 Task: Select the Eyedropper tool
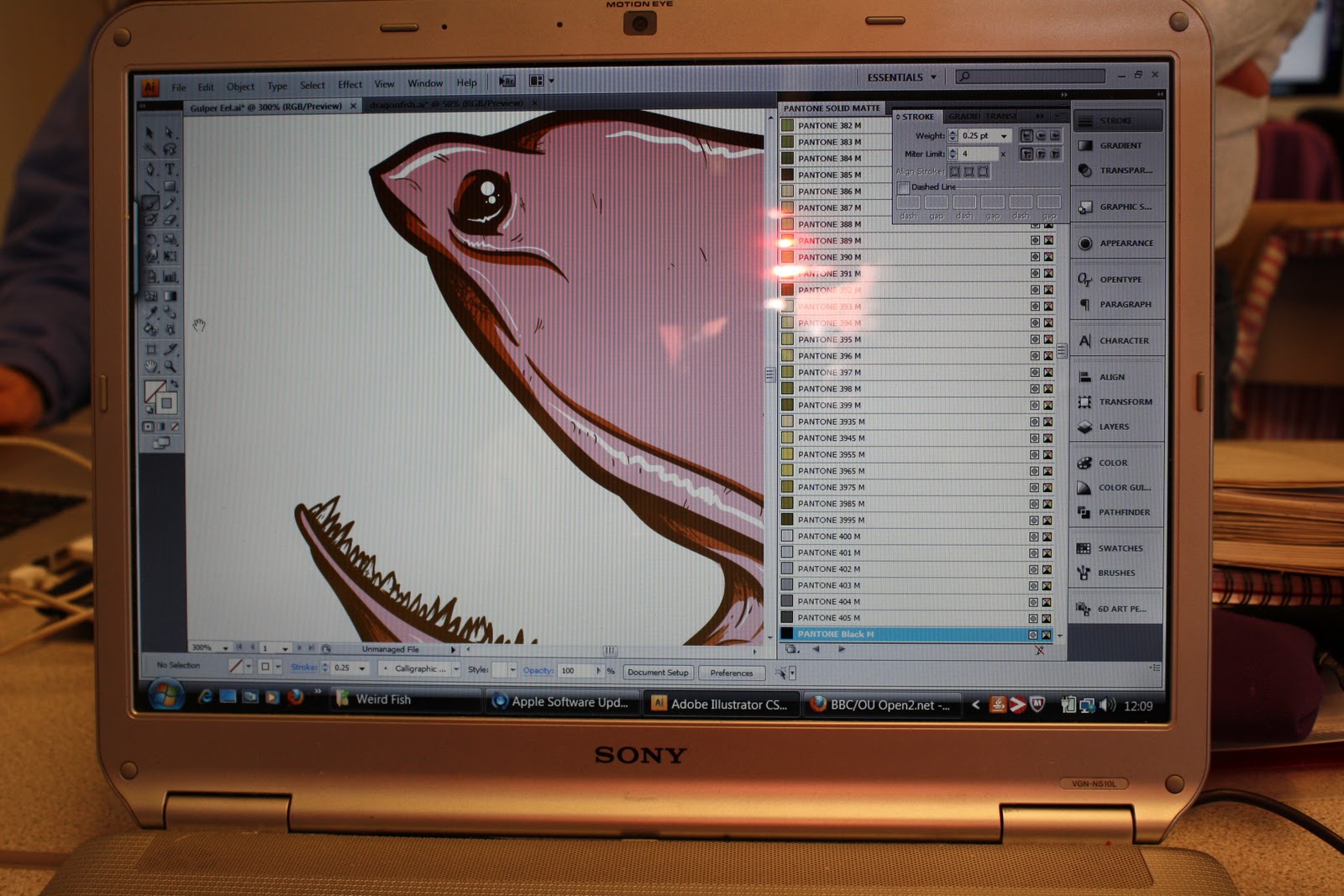coord(152,312)
